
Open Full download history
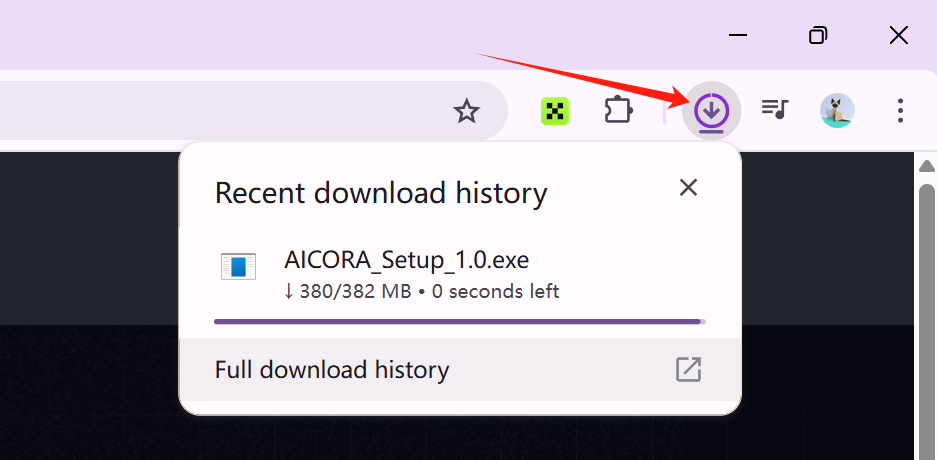[332, 370]
